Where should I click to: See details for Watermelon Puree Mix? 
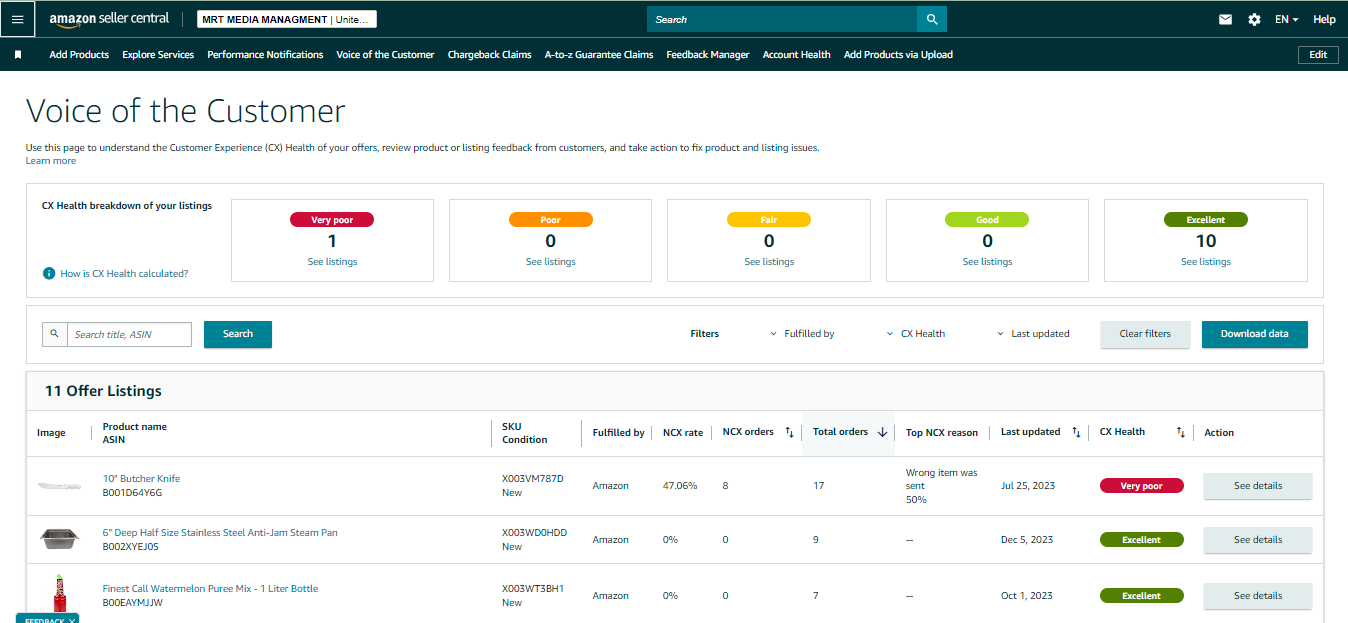[x=1257, y=596]
